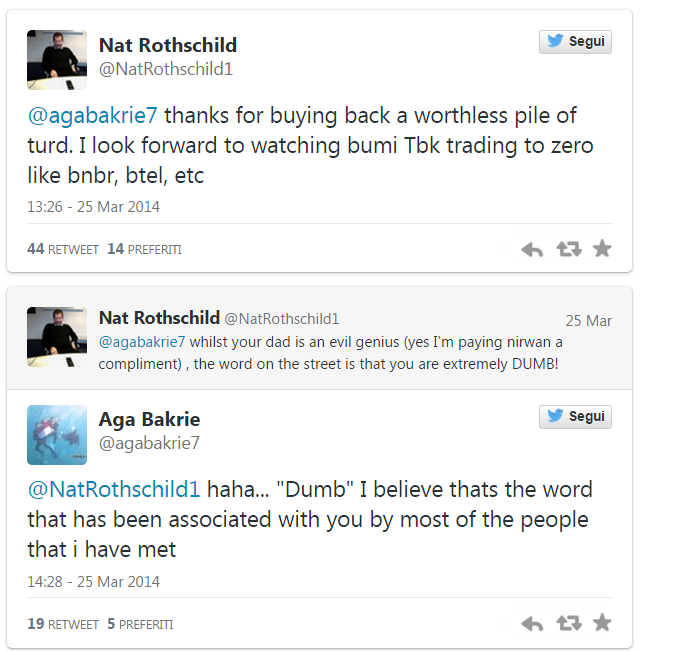Viewport: 685px width, 651px height.
Task: Click @NatRothschild1 mention in Aga's reply
Action: click(x=114, y=490)
